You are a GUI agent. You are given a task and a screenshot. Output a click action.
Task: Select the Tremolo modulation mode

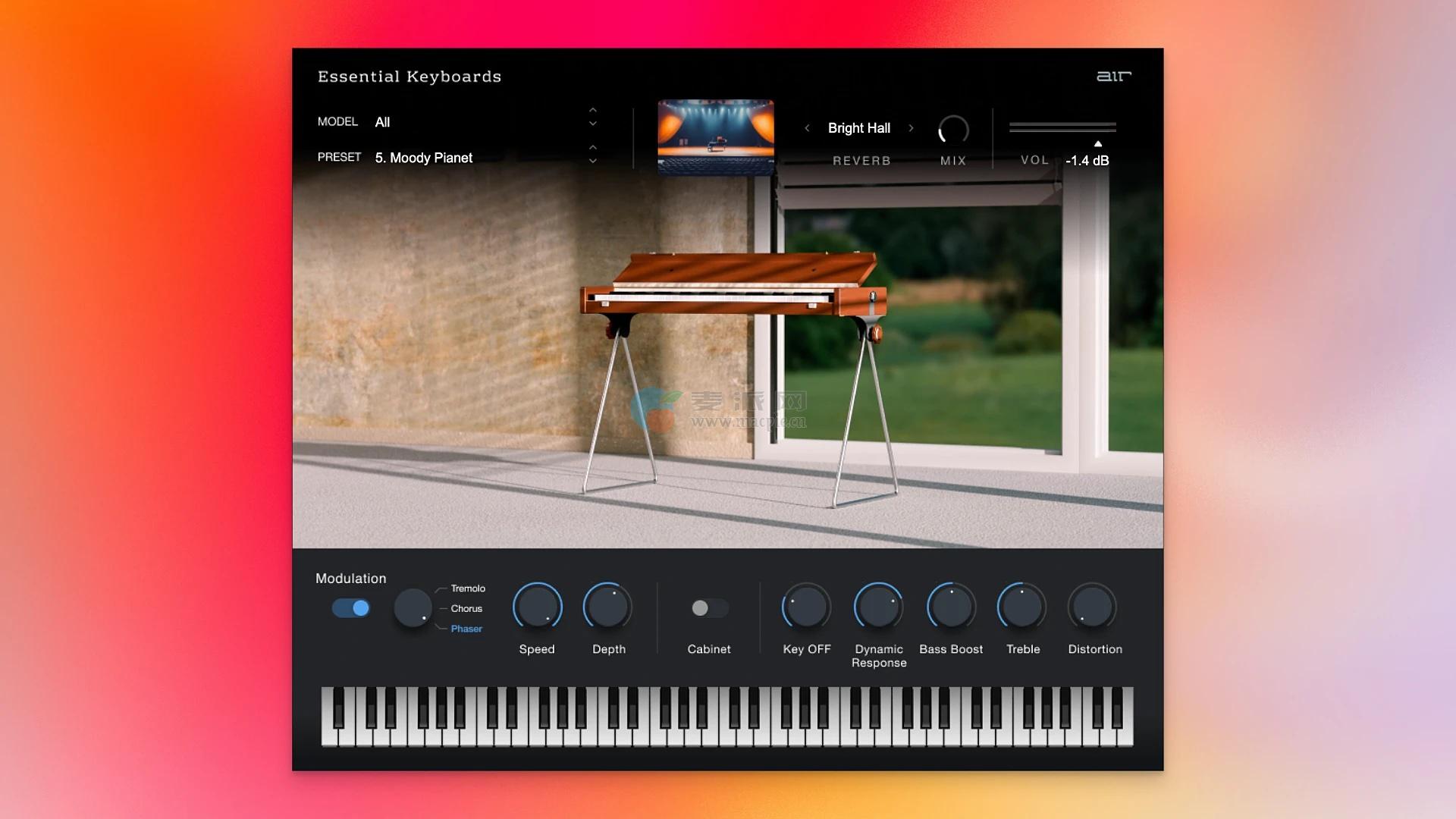(x=468, y=588)
